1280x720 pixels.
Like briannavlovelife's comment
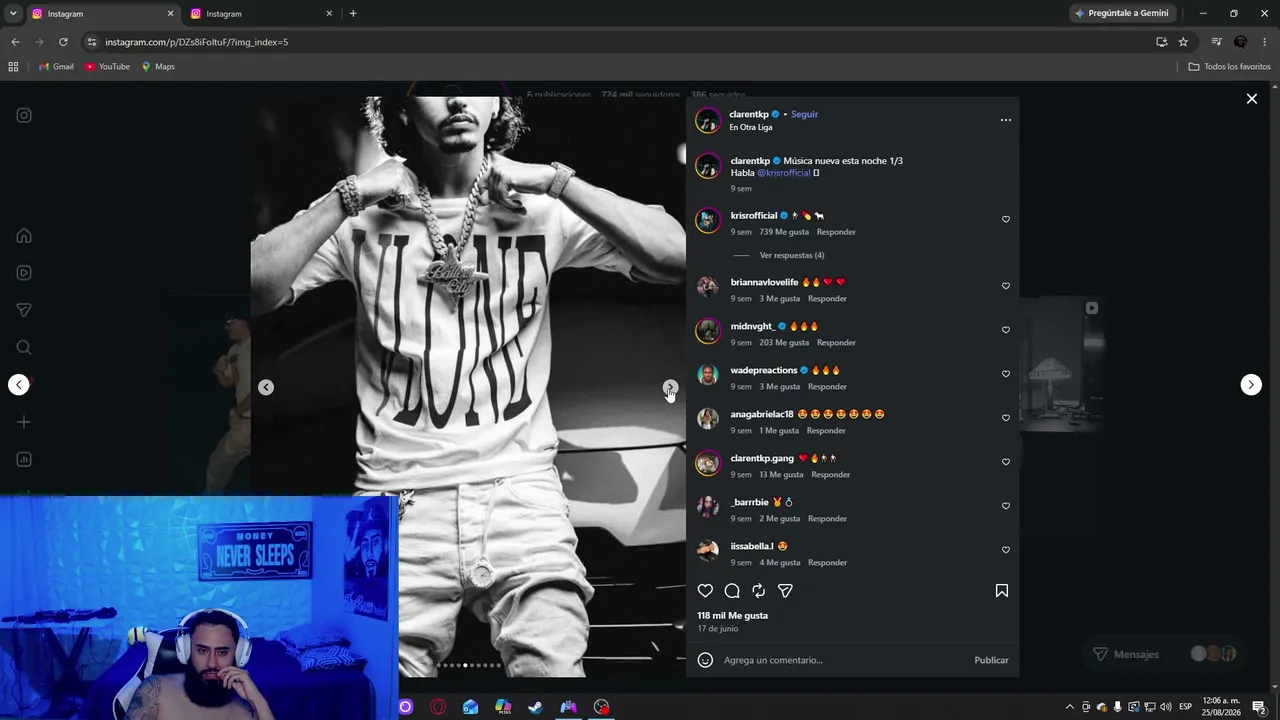(1006, 286)
